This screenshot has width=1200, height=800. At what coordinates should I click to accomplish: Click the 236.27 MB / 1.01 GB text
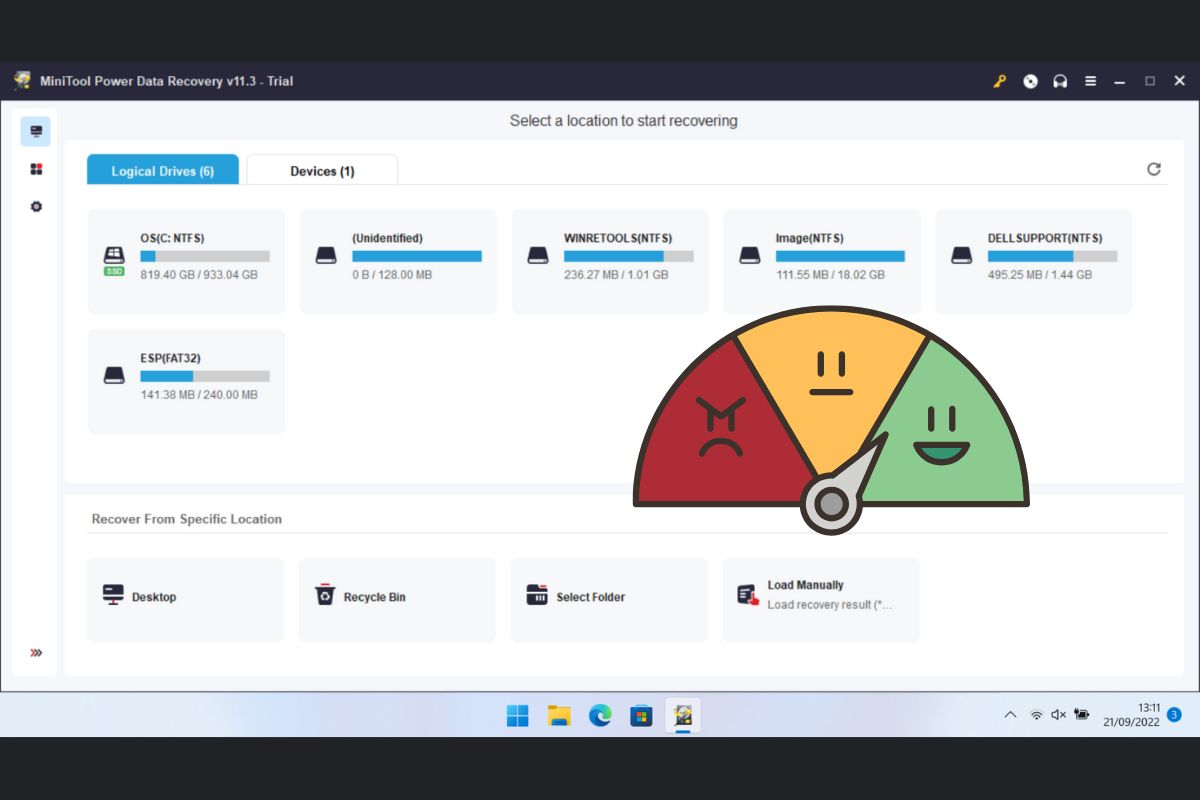click(616, 274)
